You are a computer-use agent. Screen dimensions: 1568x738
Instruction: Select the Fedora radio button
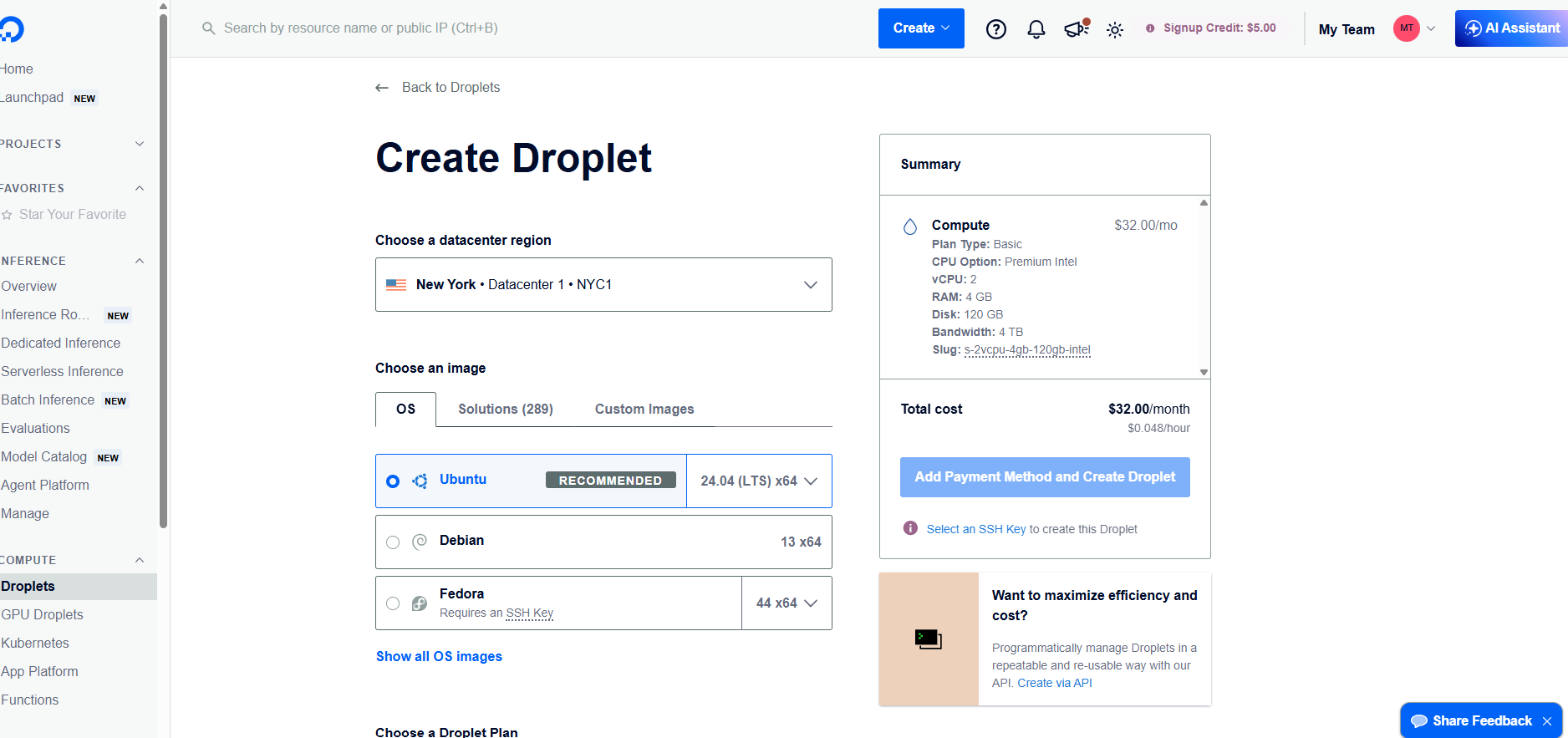pos(393,603)
